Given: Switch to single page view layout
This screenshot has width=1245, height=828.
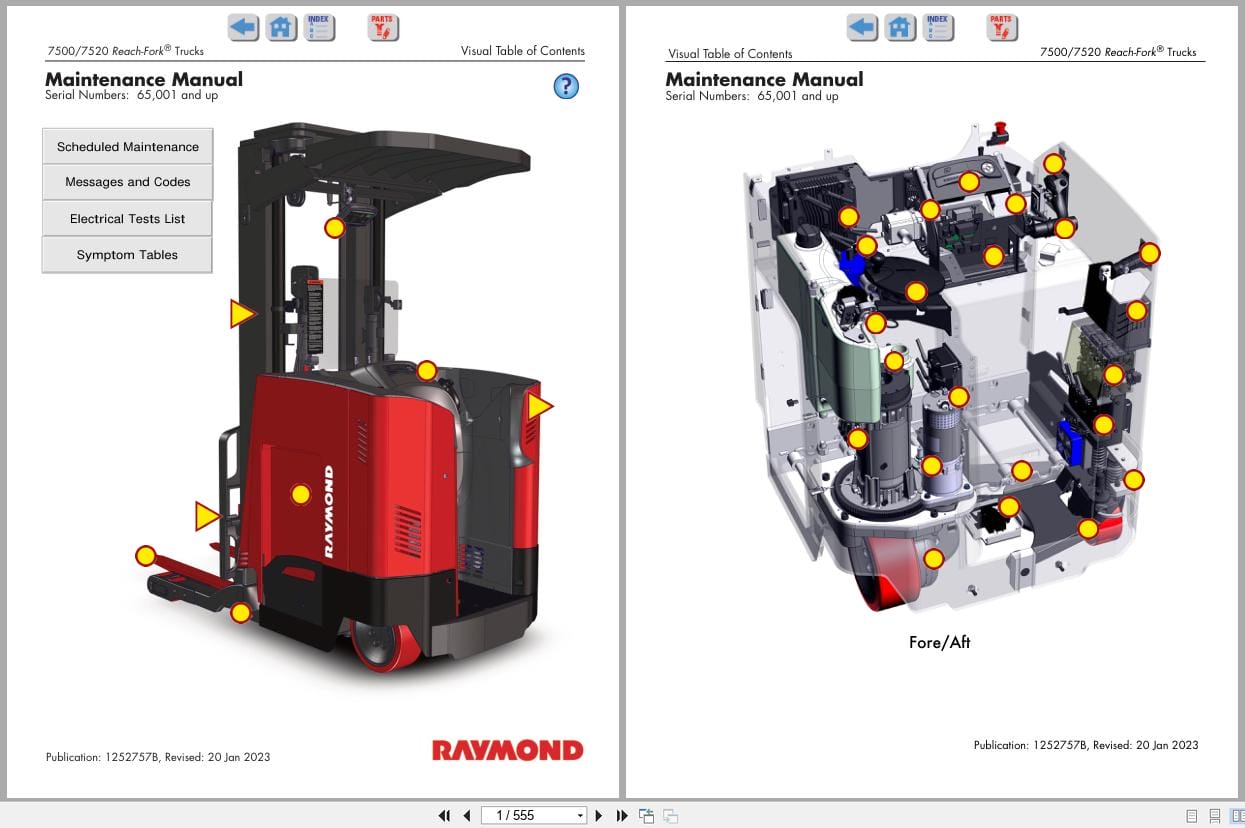Looking at the screenshot, I should [1191, 816].
